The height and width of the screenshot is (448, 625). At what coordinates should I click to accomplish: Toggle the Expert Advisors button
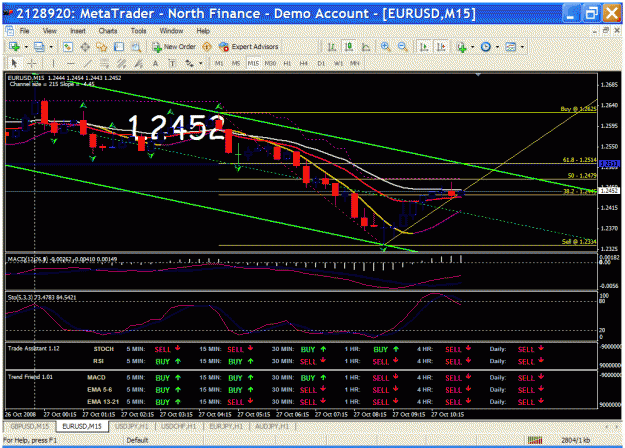click(248, 47)
